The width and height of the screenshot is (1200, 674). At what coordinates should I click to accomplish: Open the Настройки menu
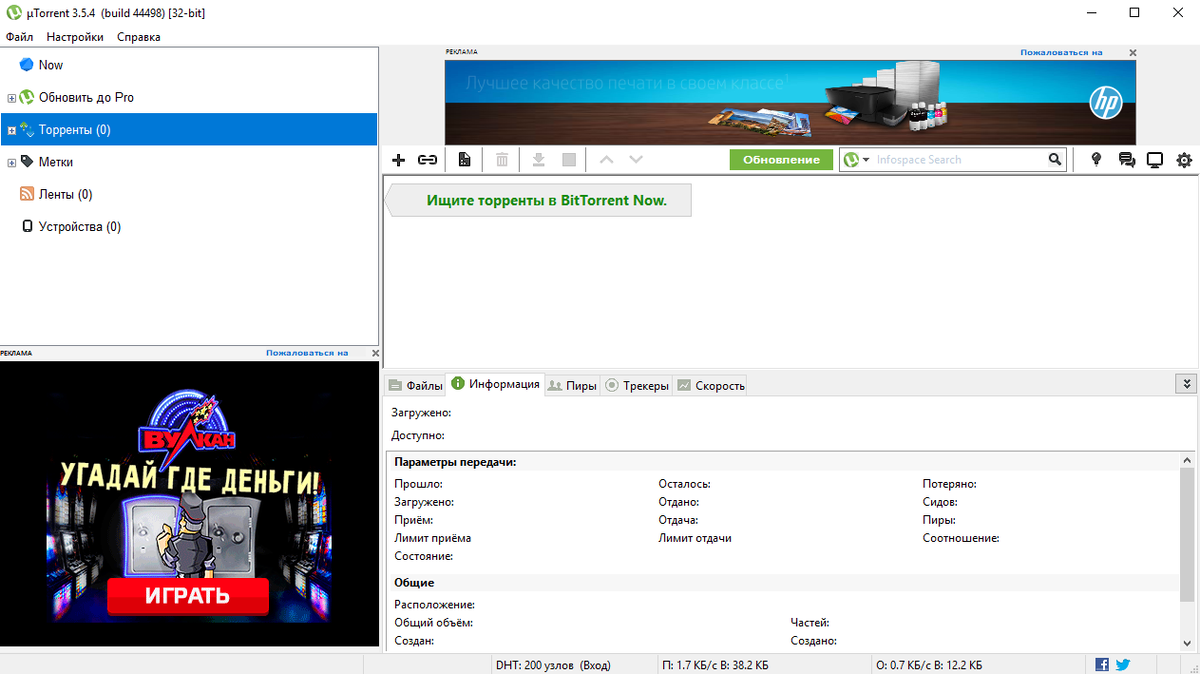[x=75, y=37]
